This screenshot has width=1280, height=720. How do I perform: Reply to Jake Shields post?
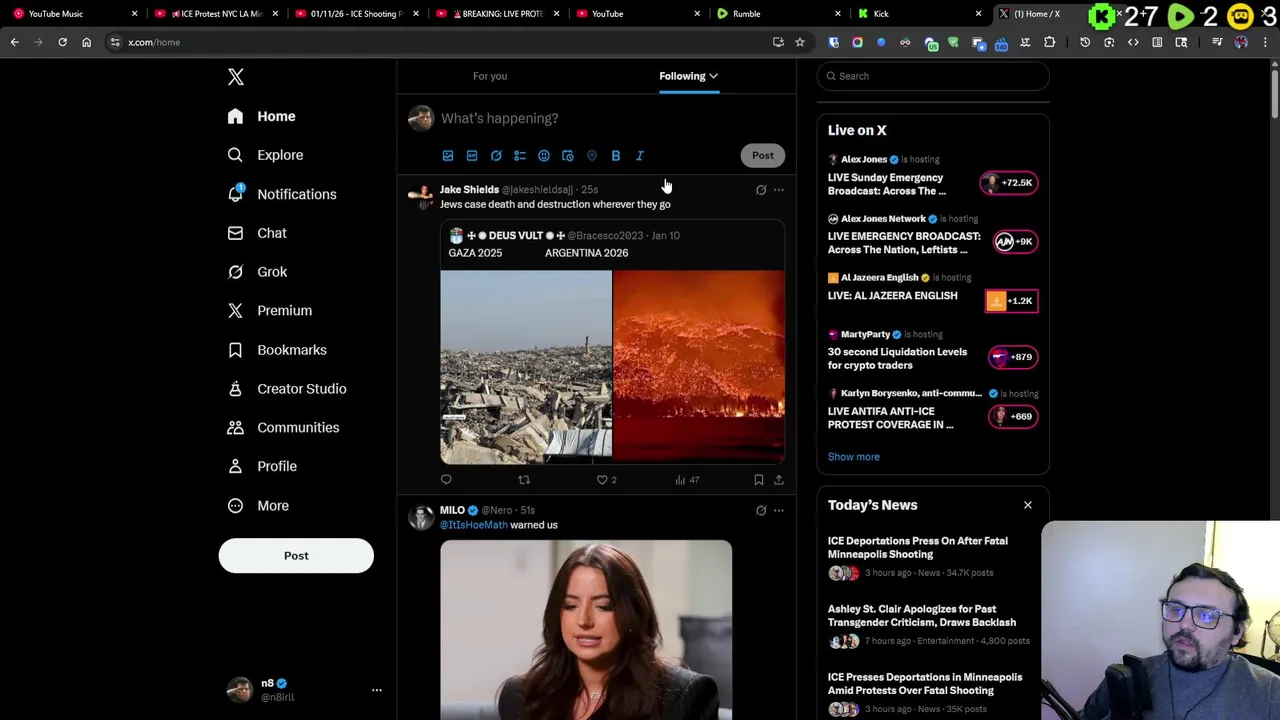pyautogui.click(x=446, y=480)
